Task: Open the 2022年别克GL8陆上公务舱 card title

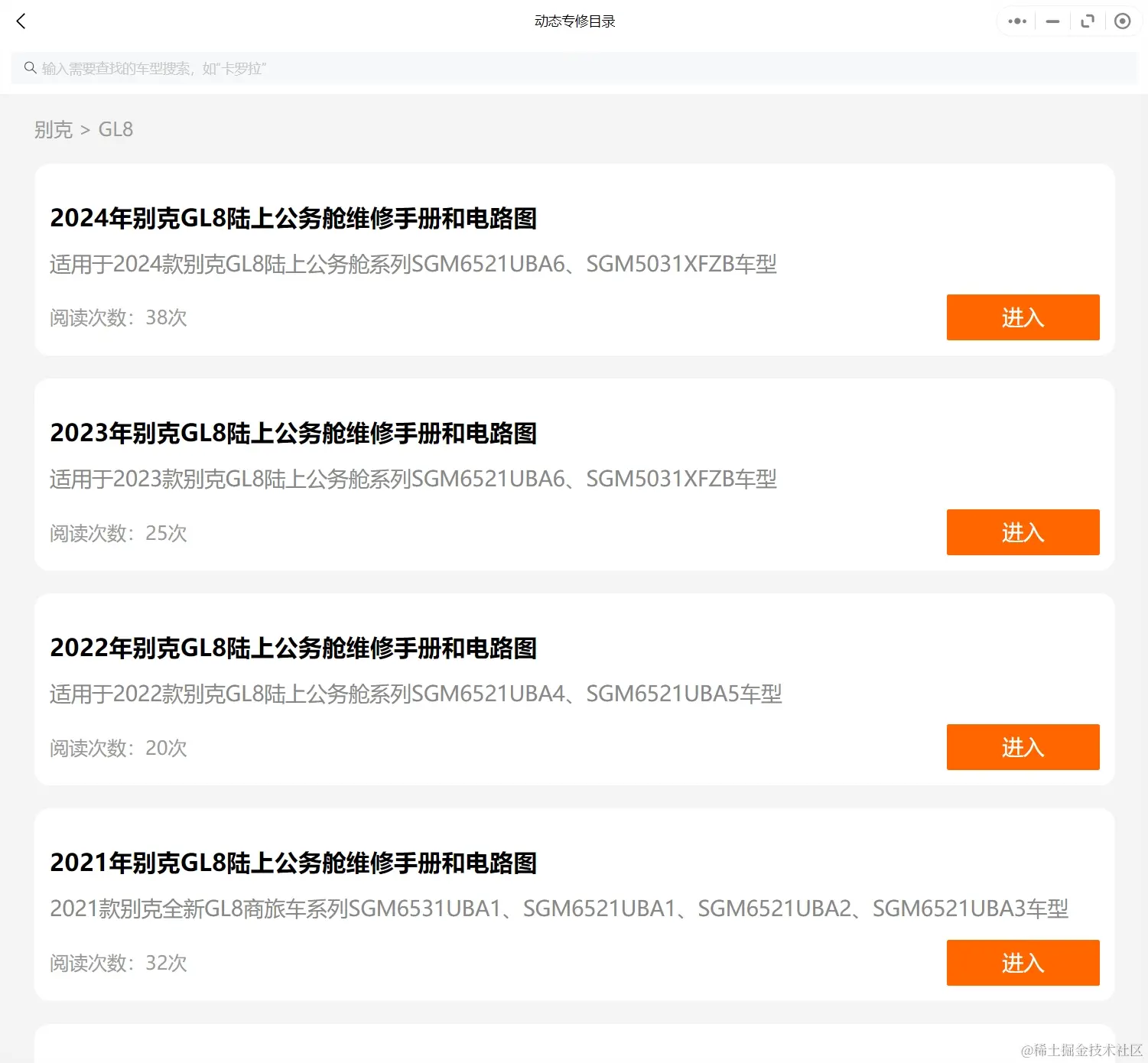Action: 294,648
